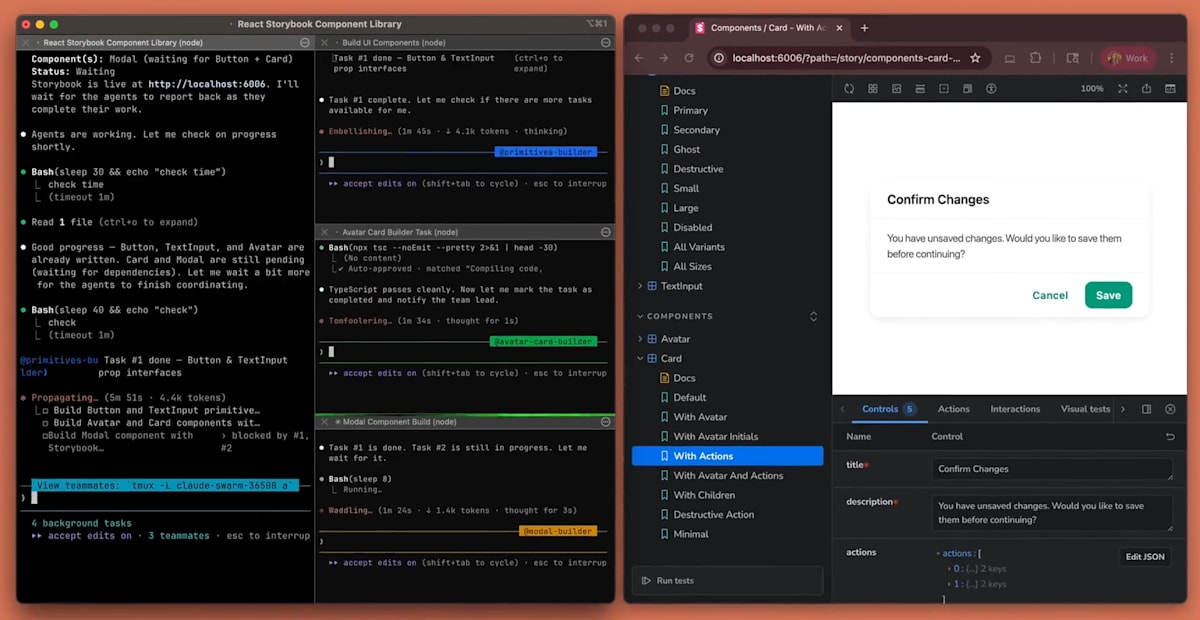The height and width of the screenshot is (620, 1200).
Task: Change the viewport size icon in toolbar
Action: [x=919, y=88]
